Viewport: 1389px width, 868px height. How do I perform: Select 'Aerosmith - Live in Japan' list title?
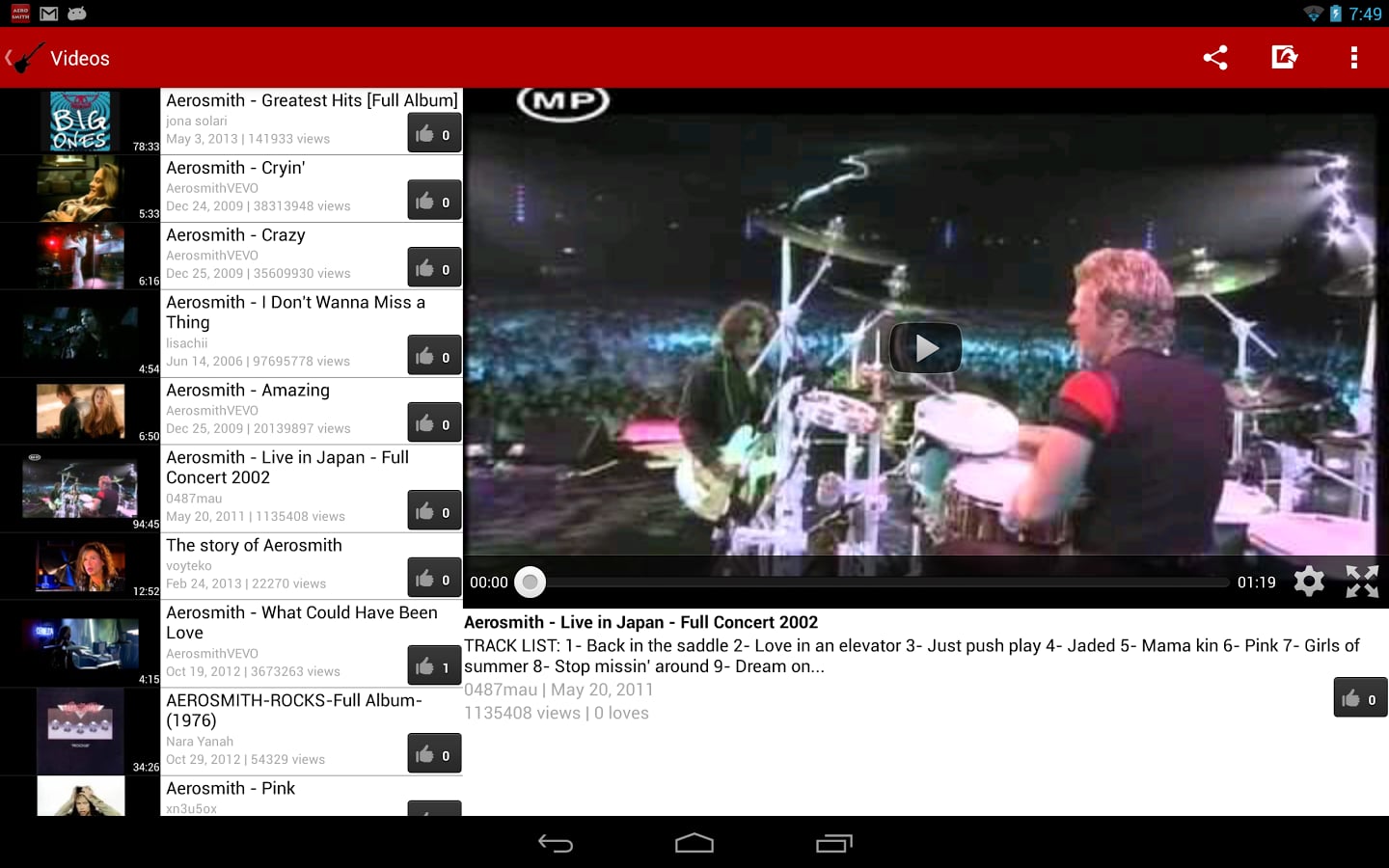287,468
